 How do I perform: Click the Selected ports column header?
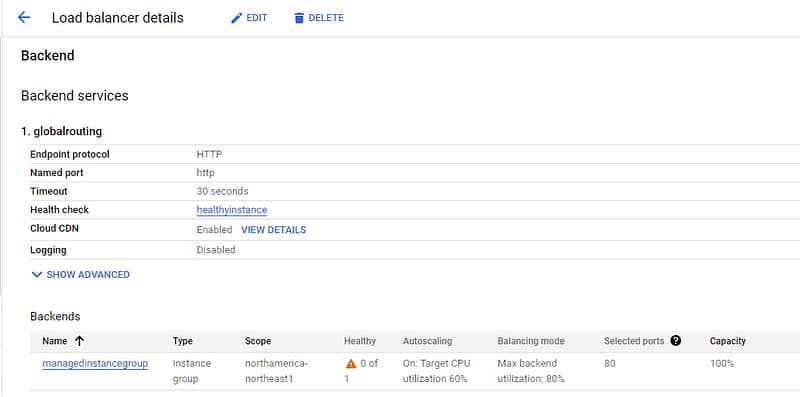point(634,341)
